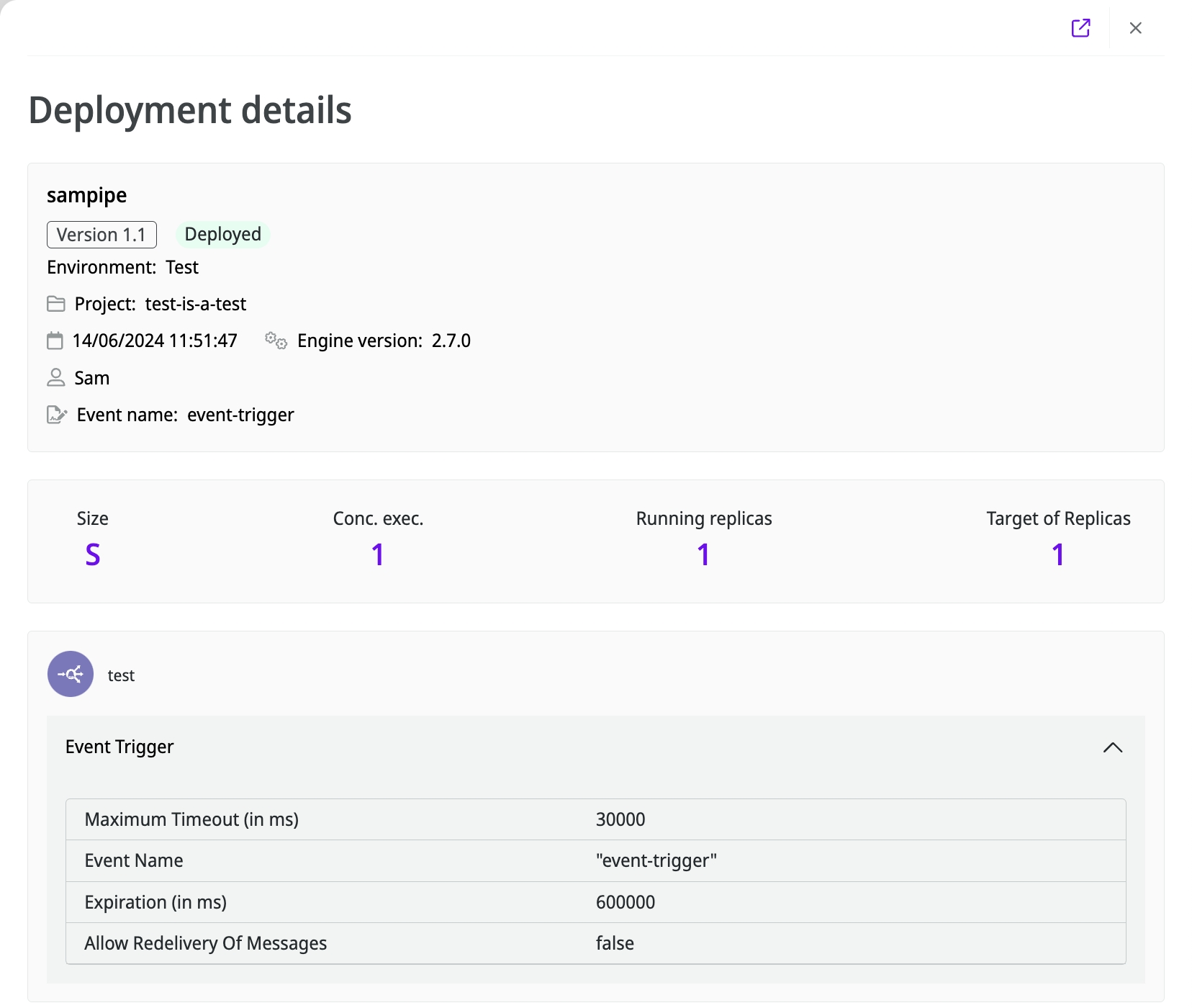Click the Target of Replicas value

[1057, 554]
